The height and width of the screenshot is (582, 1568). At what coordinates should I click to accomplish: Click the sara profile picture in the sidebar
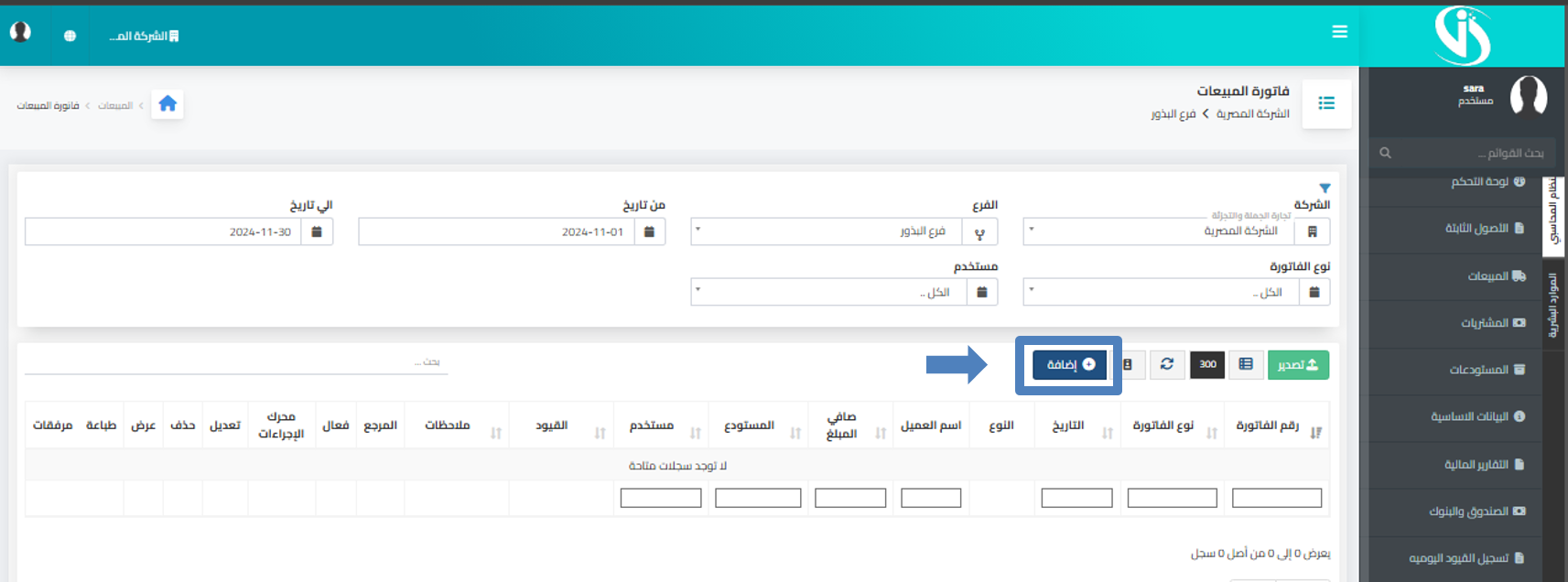point(1528,95)
